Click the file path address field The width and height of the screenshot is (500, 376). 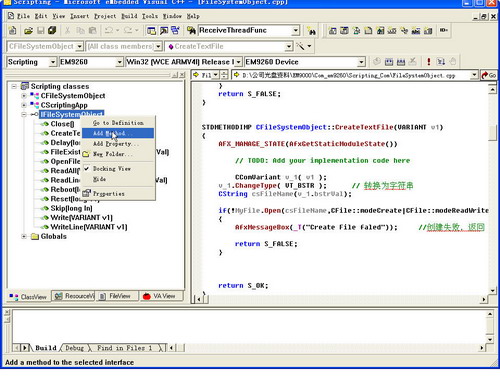(355, 76)
